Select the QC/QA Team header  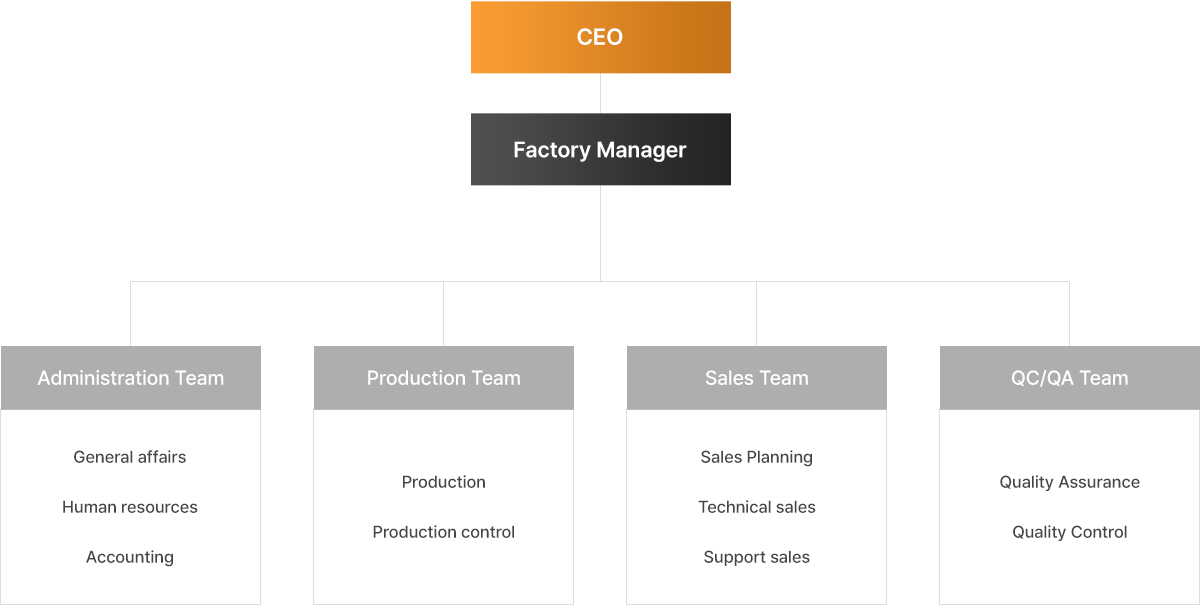[x=1069, y=378]
